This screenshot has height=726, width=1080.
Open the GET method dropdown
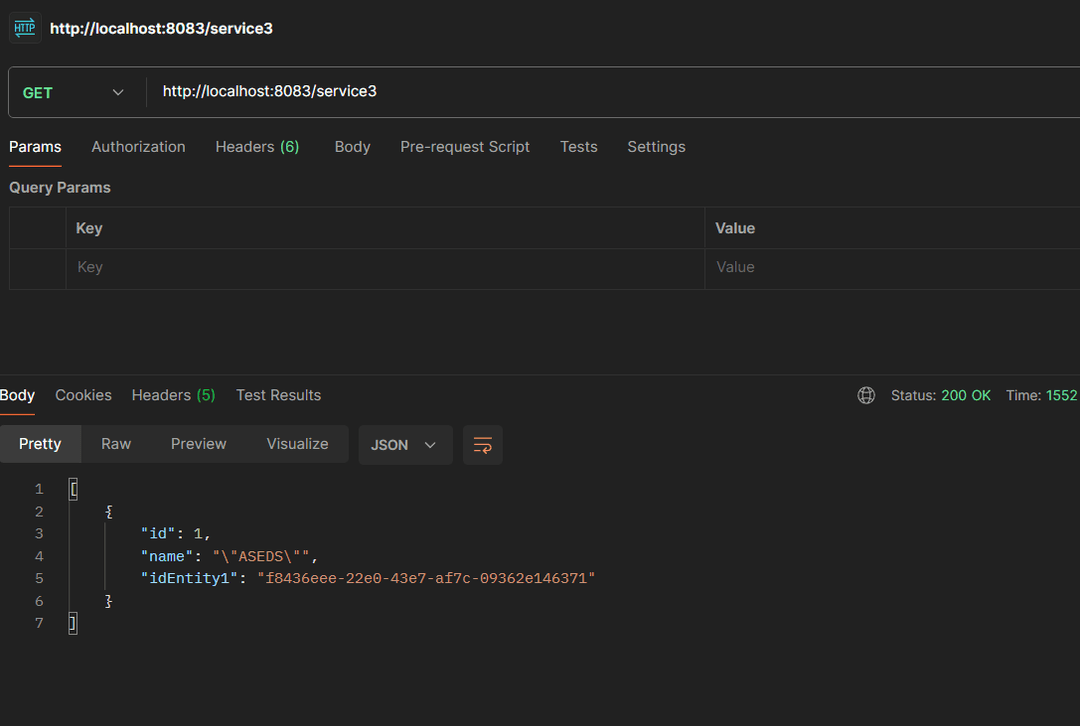coord(75,92)
